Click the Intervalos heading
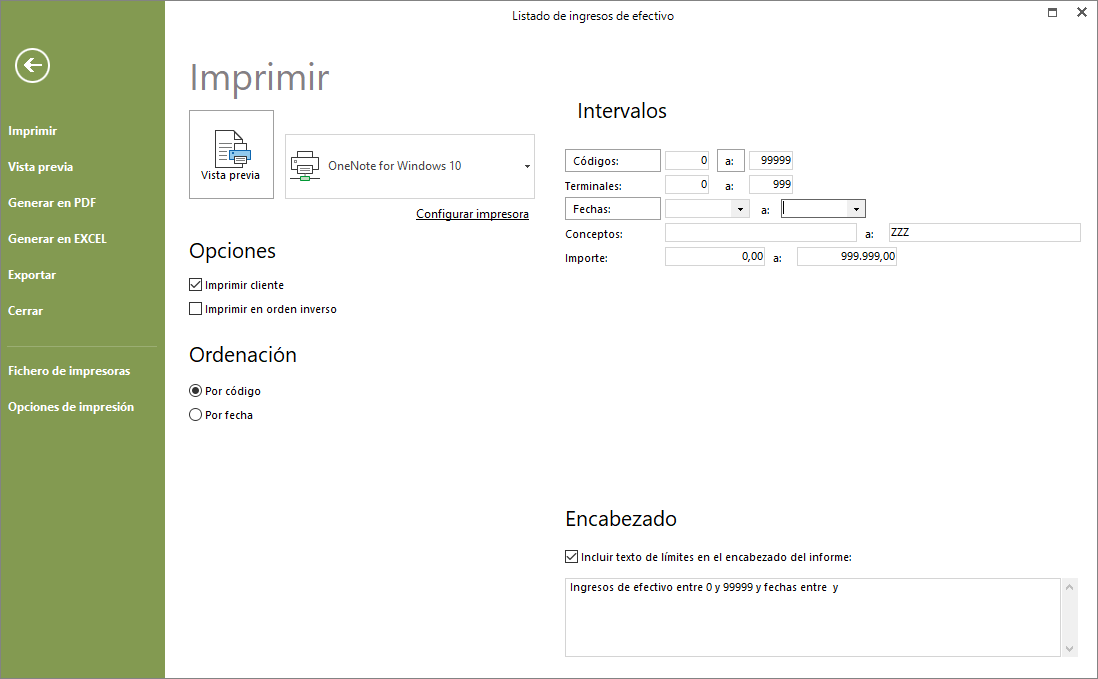 [622, 111]
